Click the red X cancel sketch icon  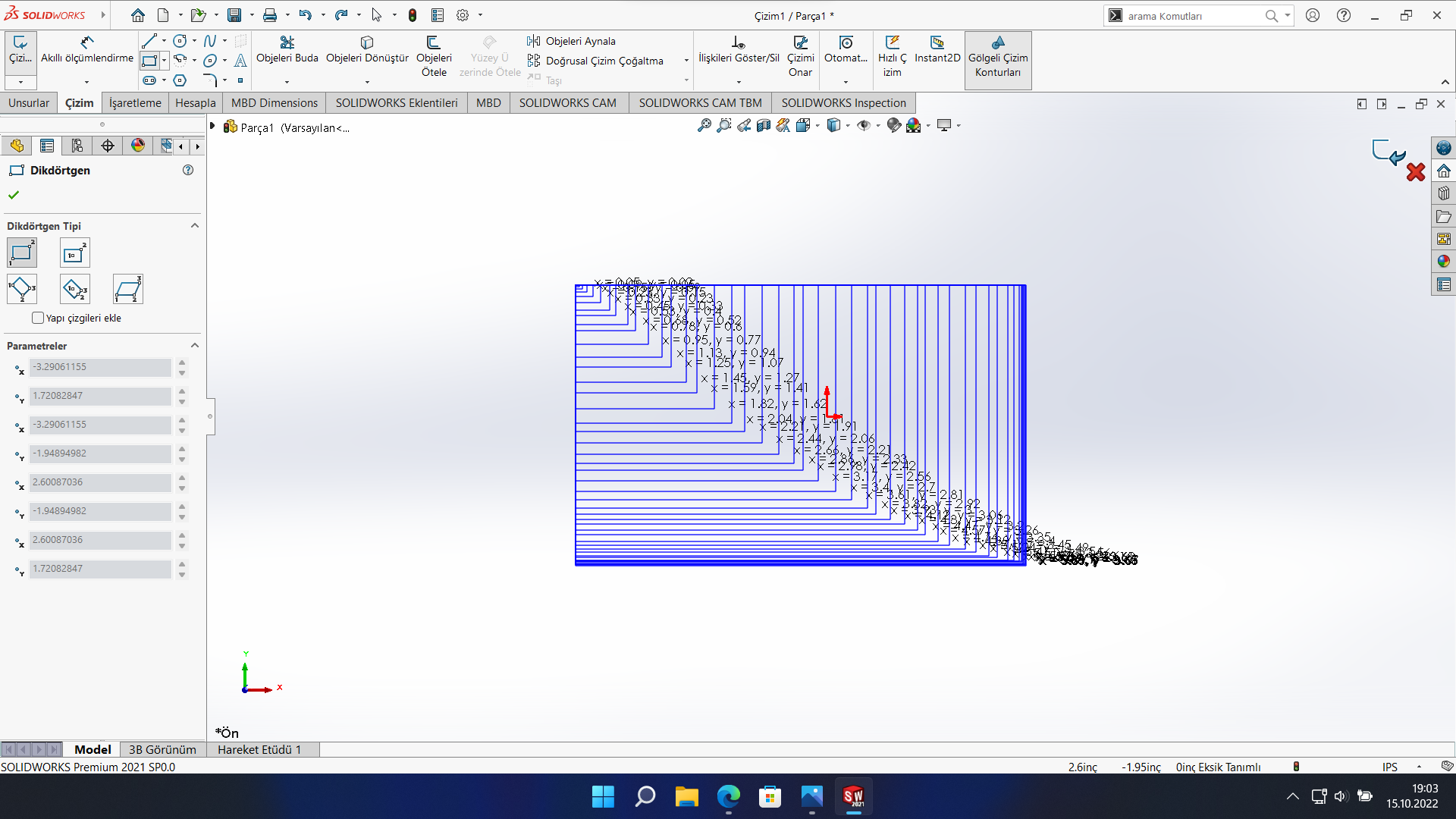pyautogui.click(x=1415, y=172)
